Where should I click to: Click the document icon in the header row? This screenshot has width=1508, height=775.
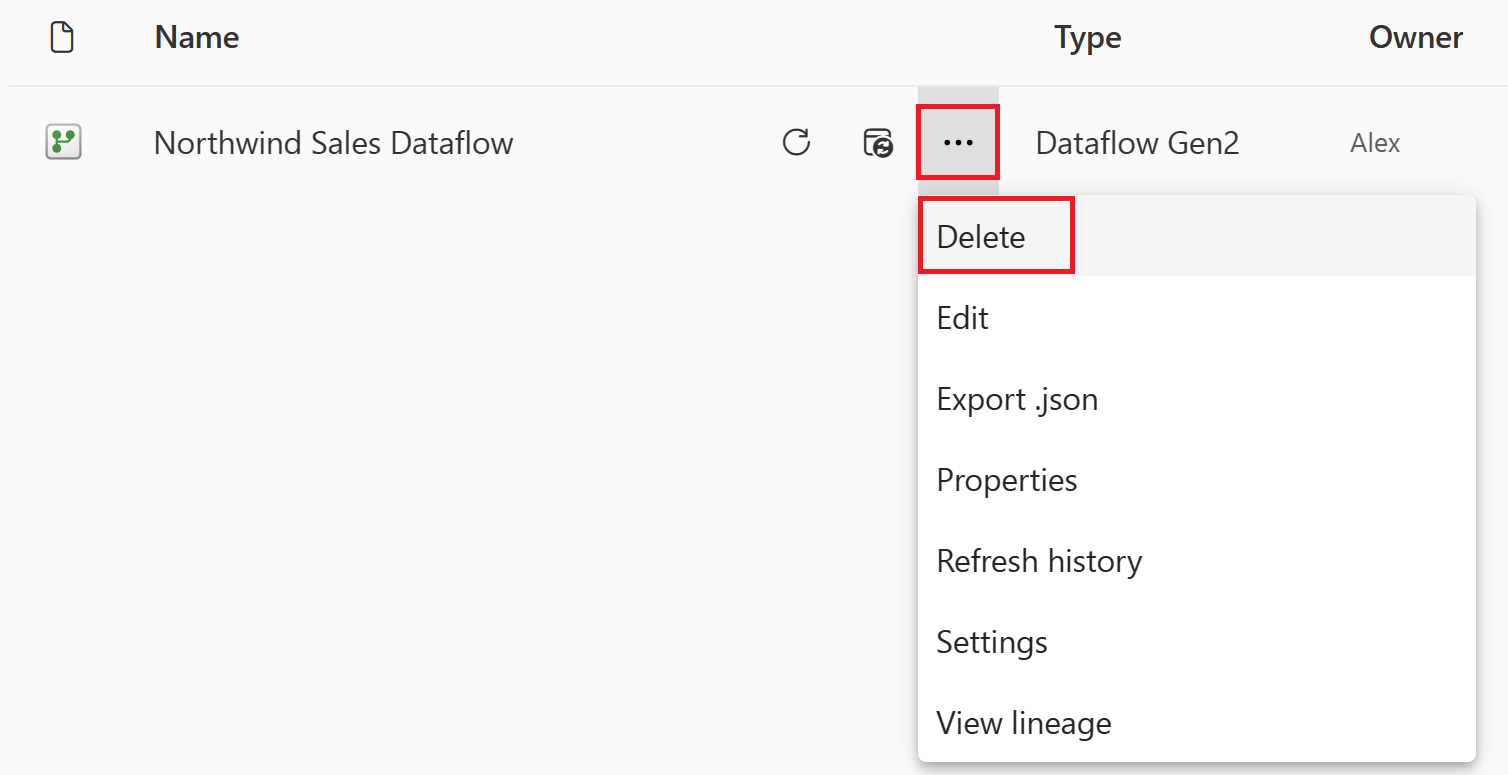pos(62,36)
